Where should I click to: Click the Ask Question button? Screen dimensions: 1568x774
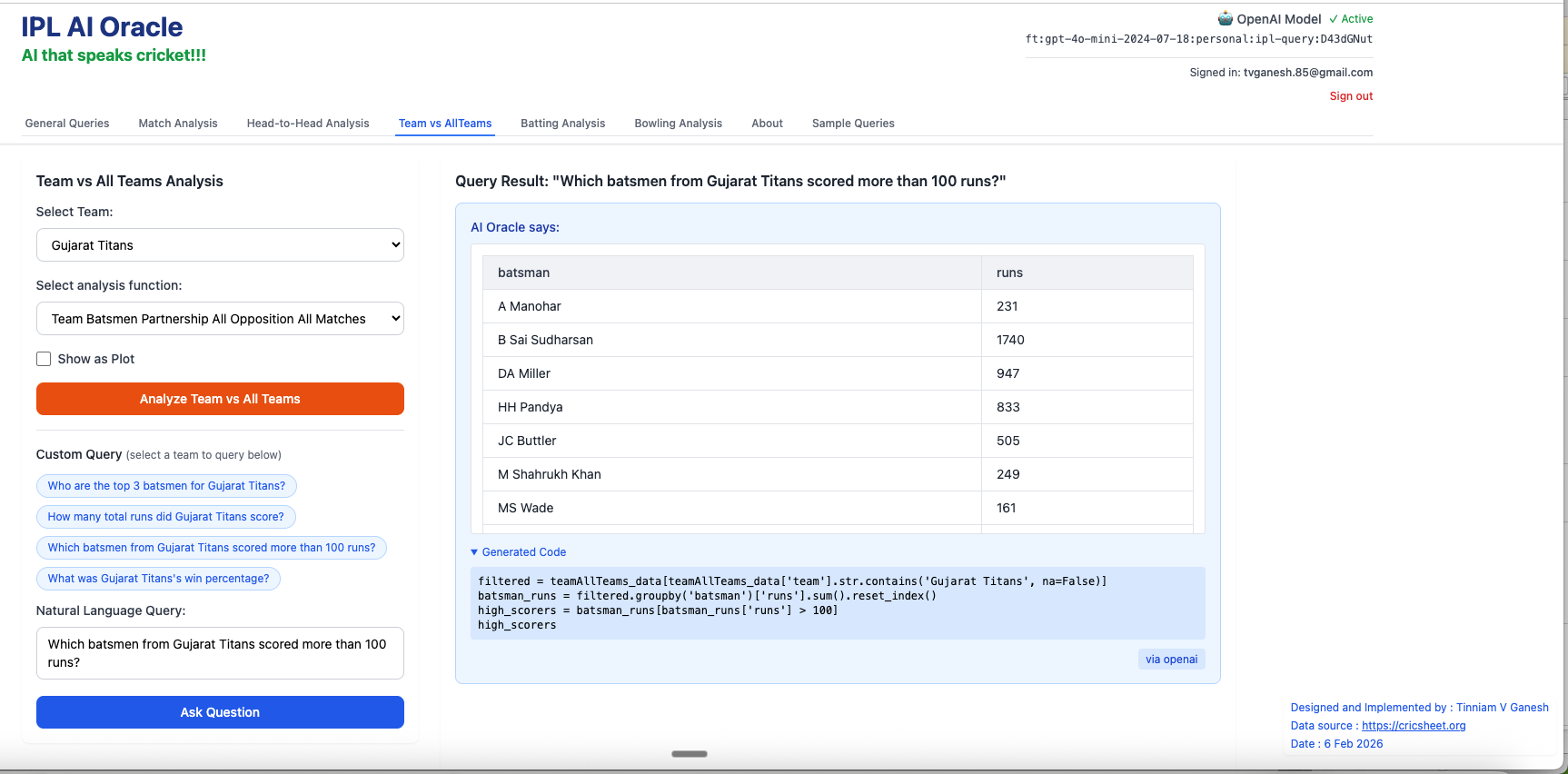220,712
